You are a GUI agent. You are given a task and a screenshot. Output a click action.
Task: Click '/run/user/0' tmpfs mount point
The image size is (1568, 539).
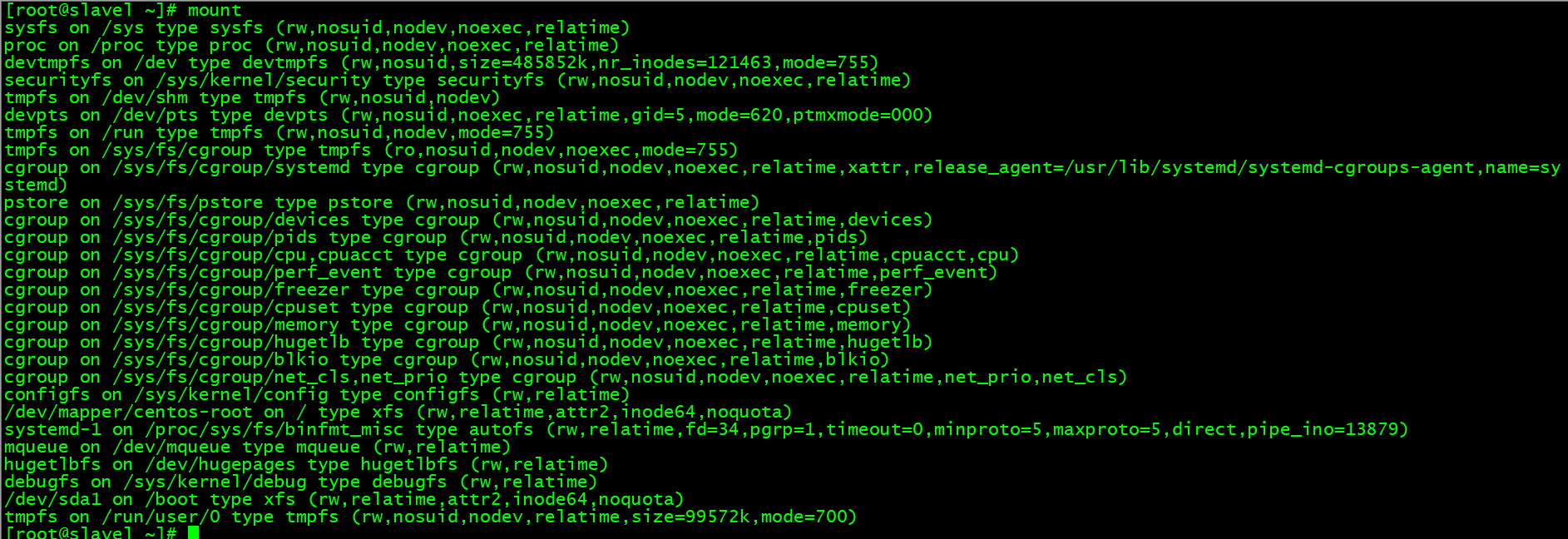[x=161, y=517]
